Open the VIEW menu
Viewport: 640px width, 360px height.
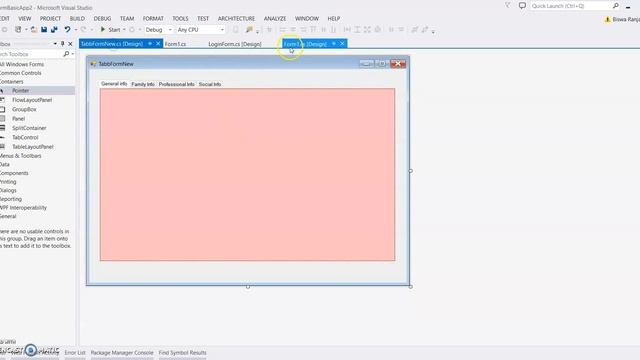(24, 18)
